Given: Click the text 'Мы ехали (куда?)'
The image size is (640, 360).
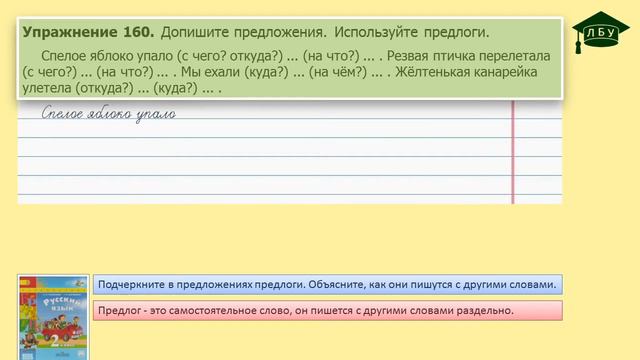Looking at the screenshot, I should coord(235,72).
